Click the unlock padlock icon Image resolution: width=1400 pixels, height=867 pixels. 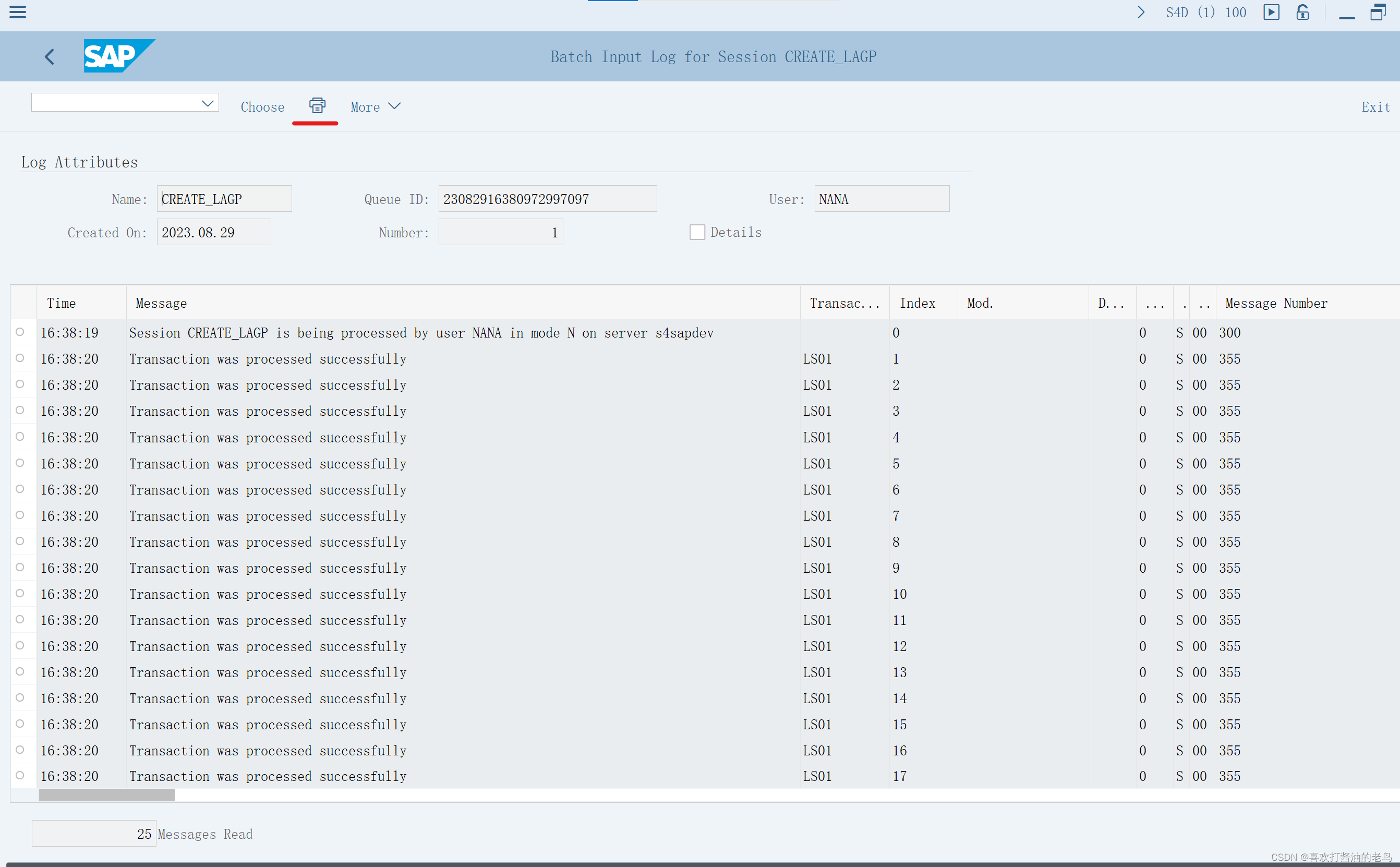(x=1302, y=12)
